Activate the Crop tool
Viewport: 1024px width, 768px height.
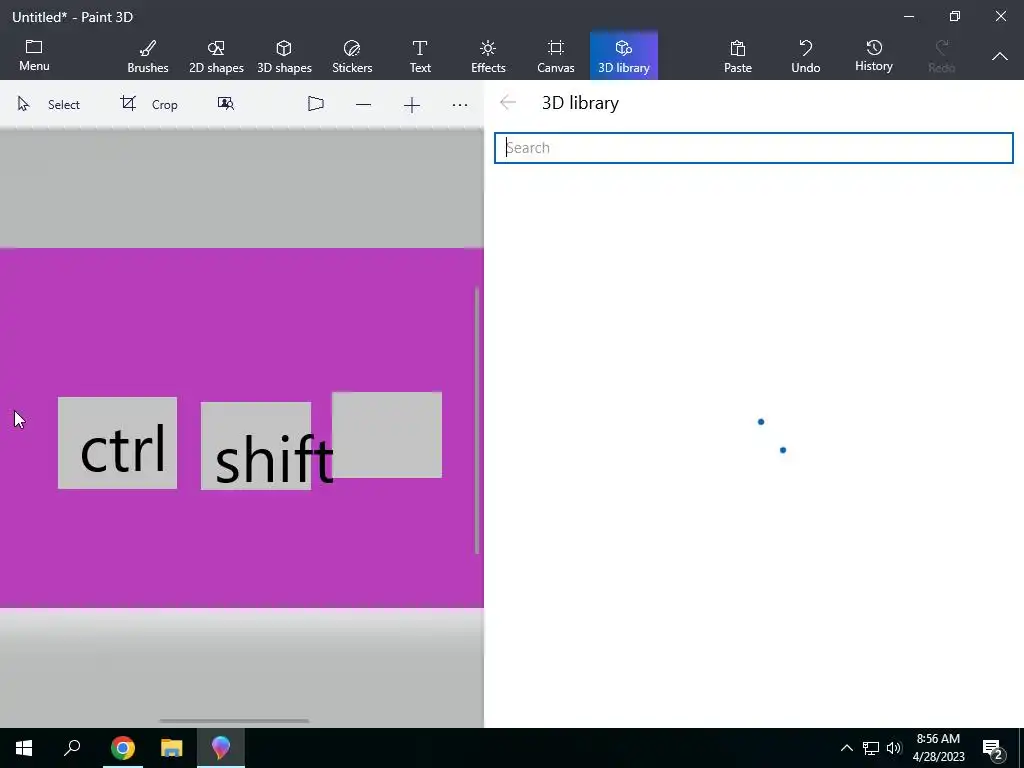click(x=149, y=104)
